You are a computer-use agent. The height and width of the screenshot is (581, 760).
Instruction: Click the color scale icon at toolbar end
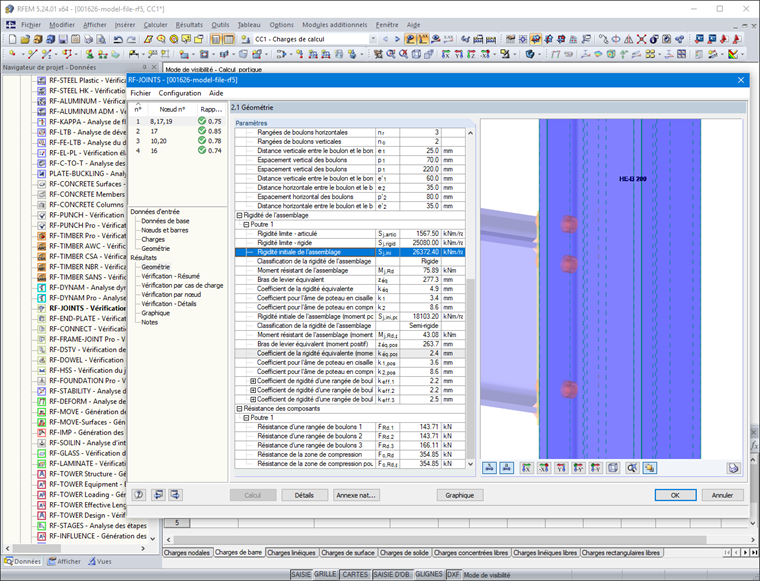(732, 54)
